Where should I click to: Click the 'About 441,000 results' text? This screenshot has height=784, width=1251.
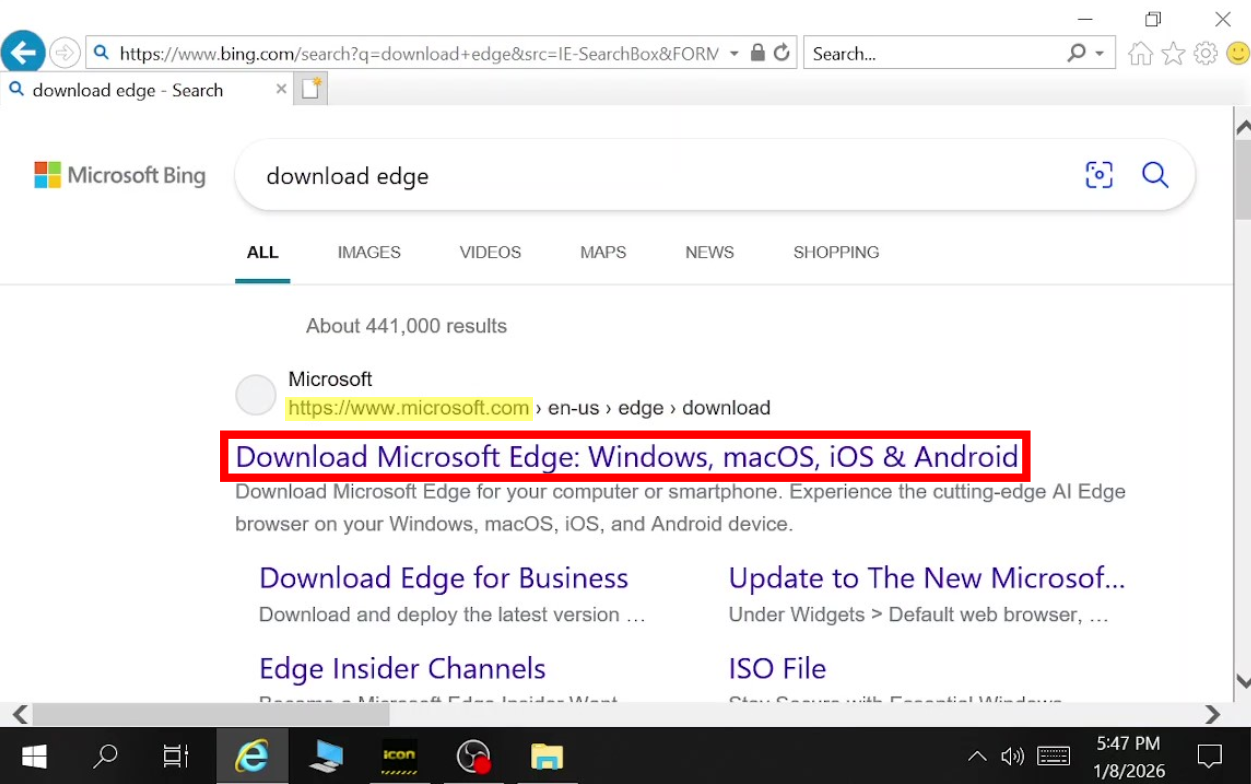(406, 326)
